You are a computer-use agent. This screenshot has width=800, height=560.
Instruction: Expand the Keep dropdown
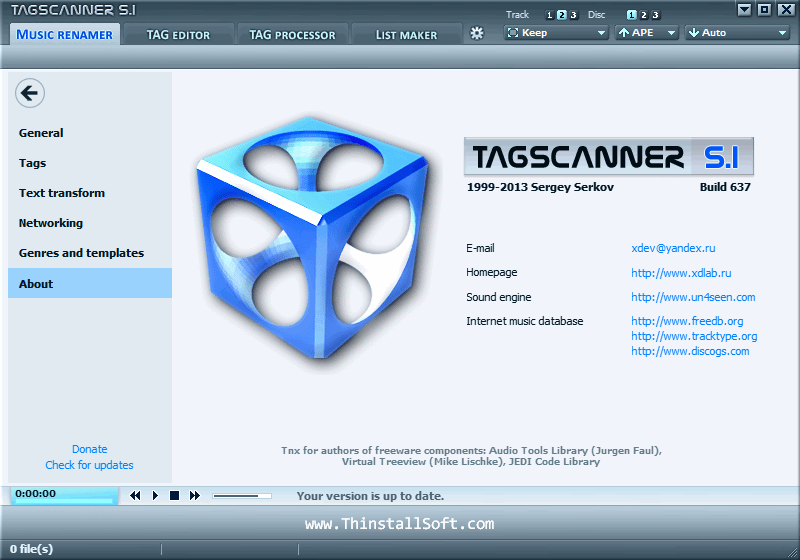point(556,33)
